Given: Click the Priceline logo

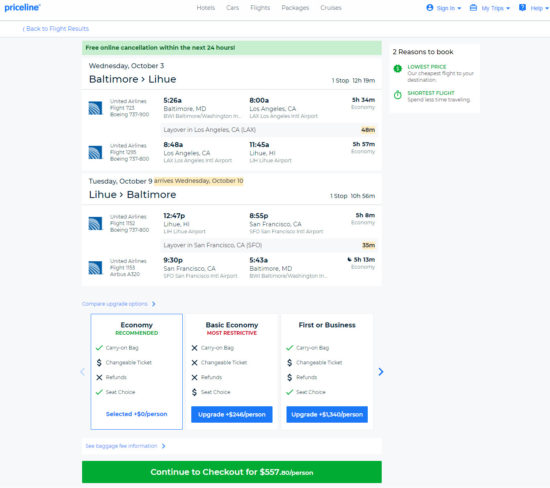Looking at the screenshot, I should [x=22, y=8].
